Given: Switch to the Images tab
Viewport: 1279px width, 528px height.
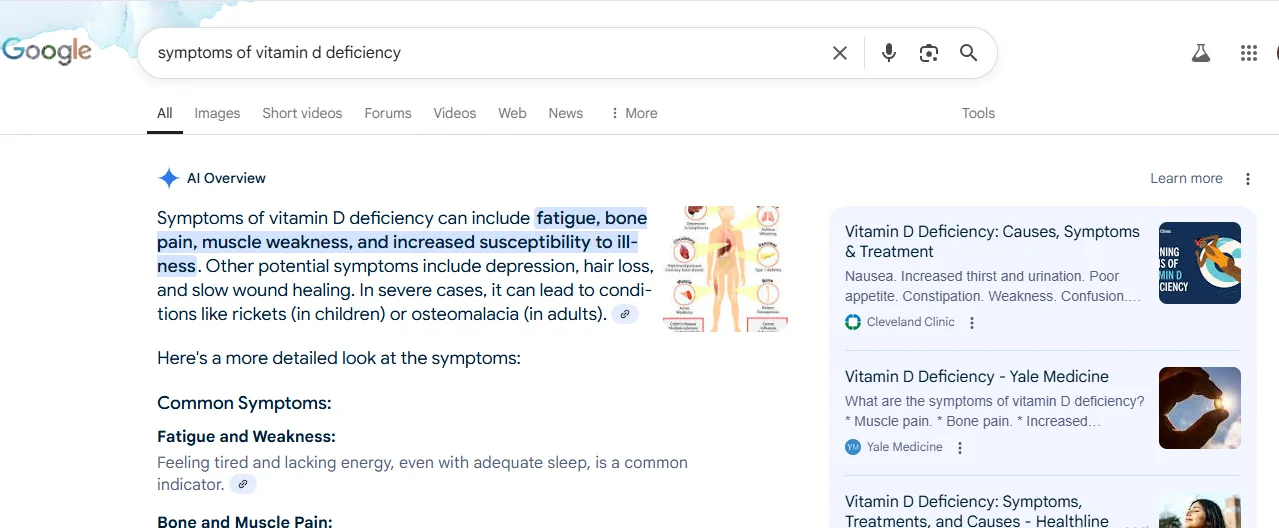Looking at the screenshot, I should coord(217,113).
